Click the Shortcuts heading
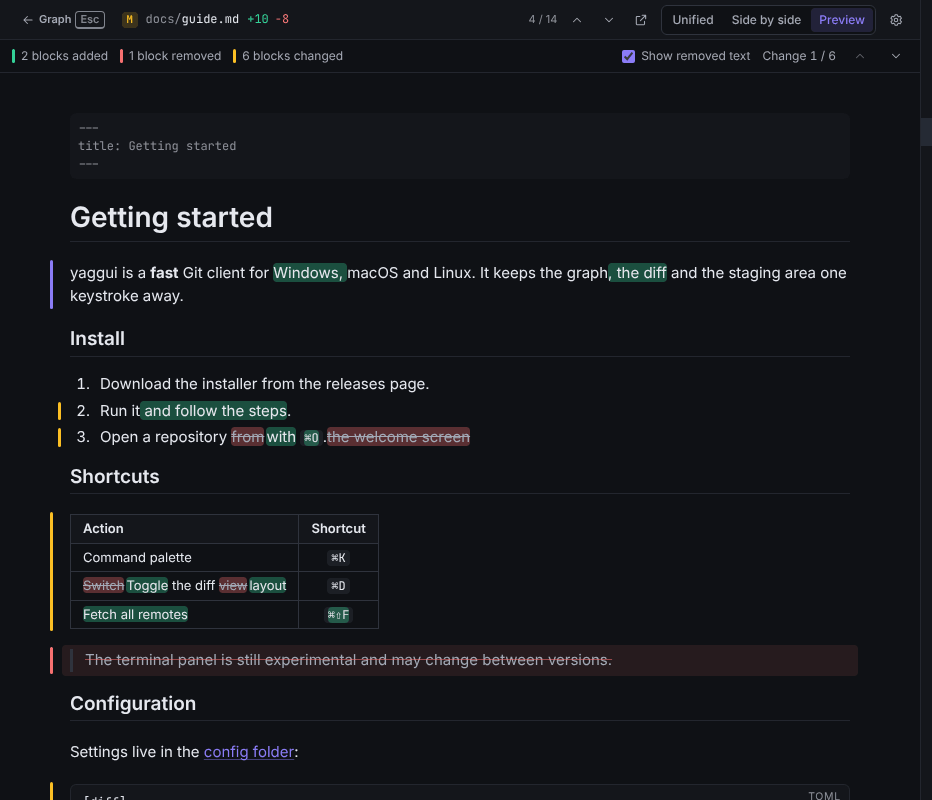 coord(115,477)
